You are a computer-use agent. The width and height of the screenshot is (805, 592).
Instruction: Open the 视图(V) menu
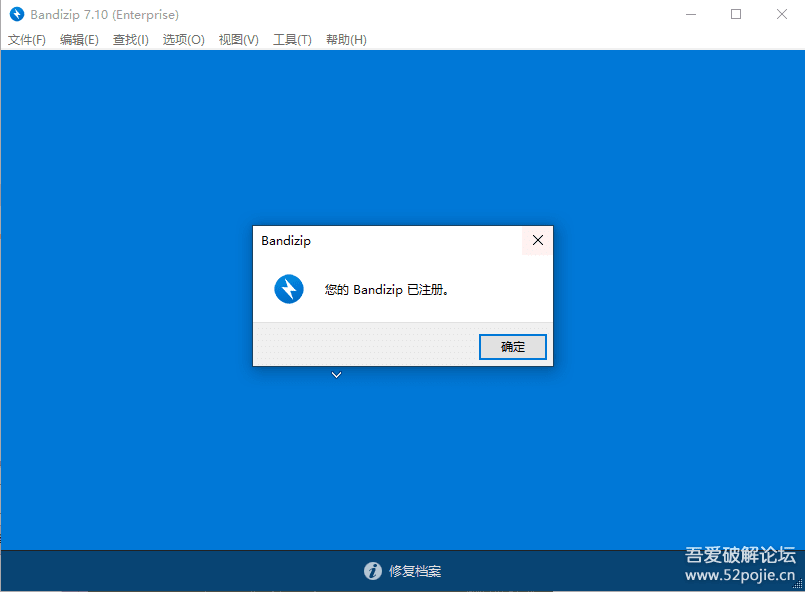(x=239, y=40)
